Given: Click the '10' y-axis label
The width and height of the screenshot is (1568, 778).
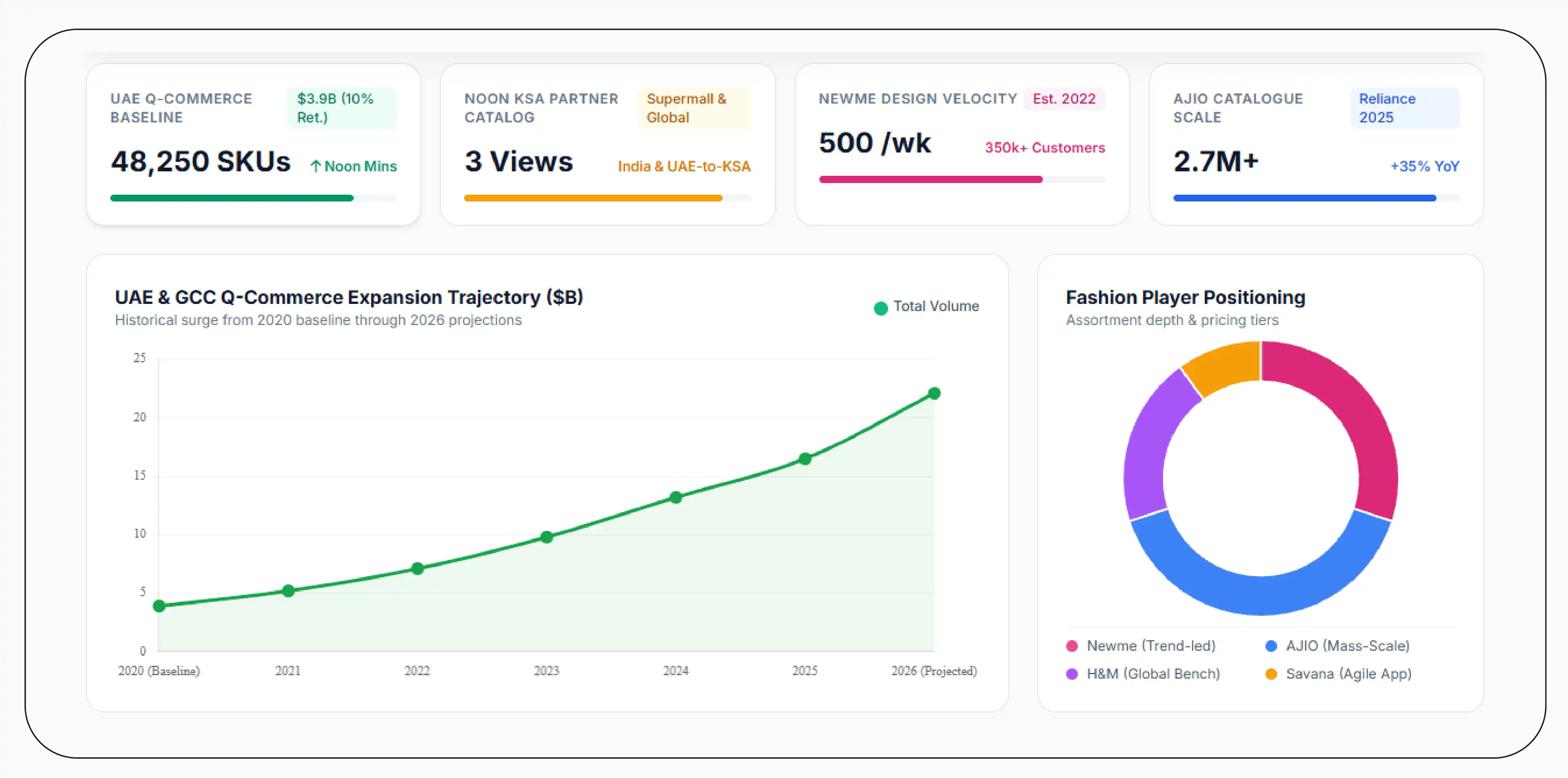Looking at the screenshot, I should pos(139,534).
